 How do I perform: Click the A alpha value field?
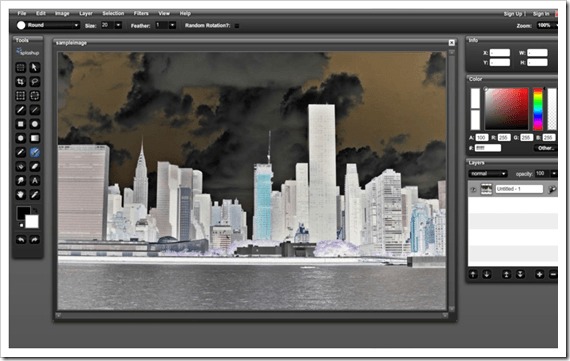482,137
